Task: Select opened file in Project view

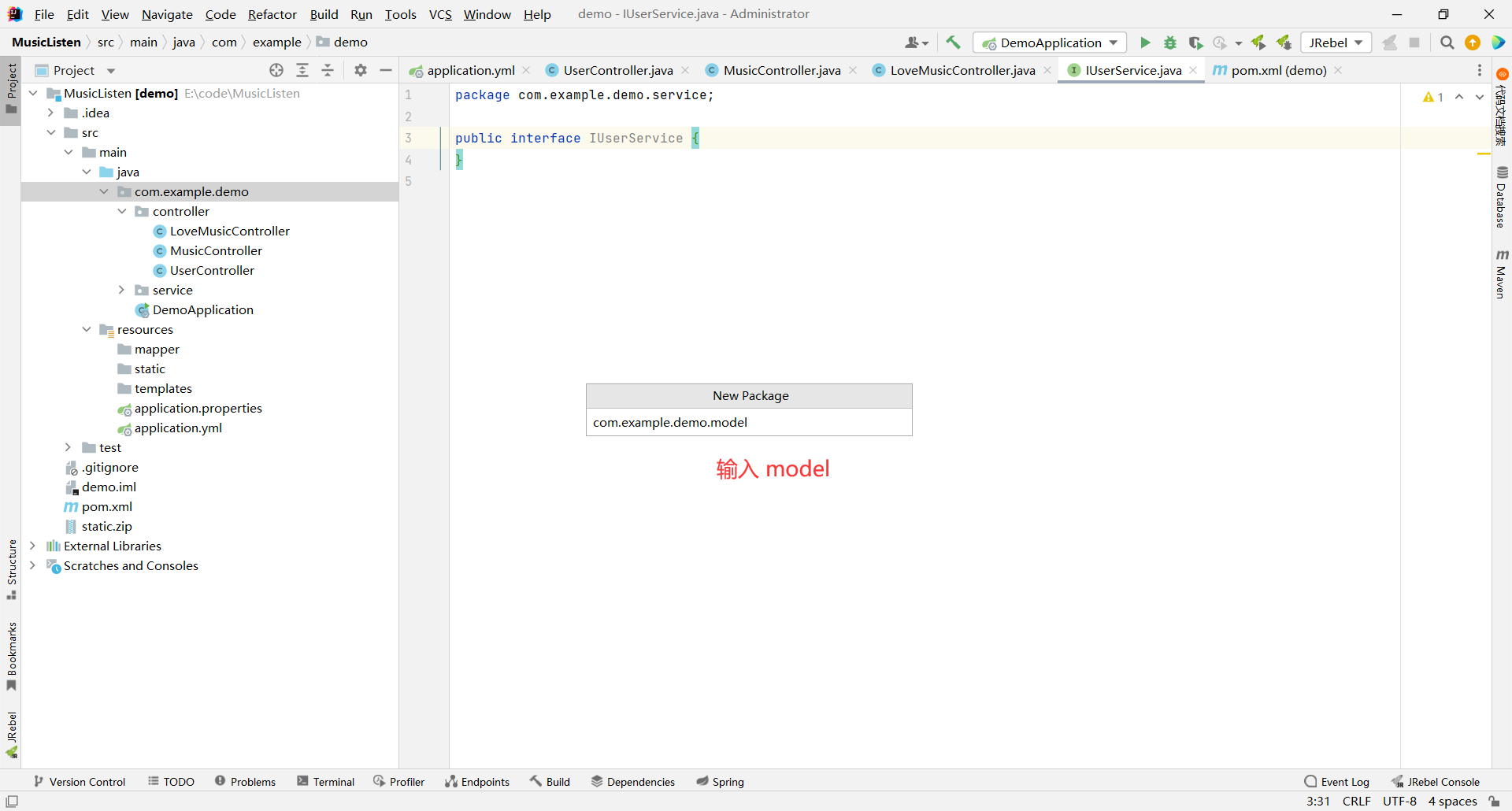Action: pos(276,70)
